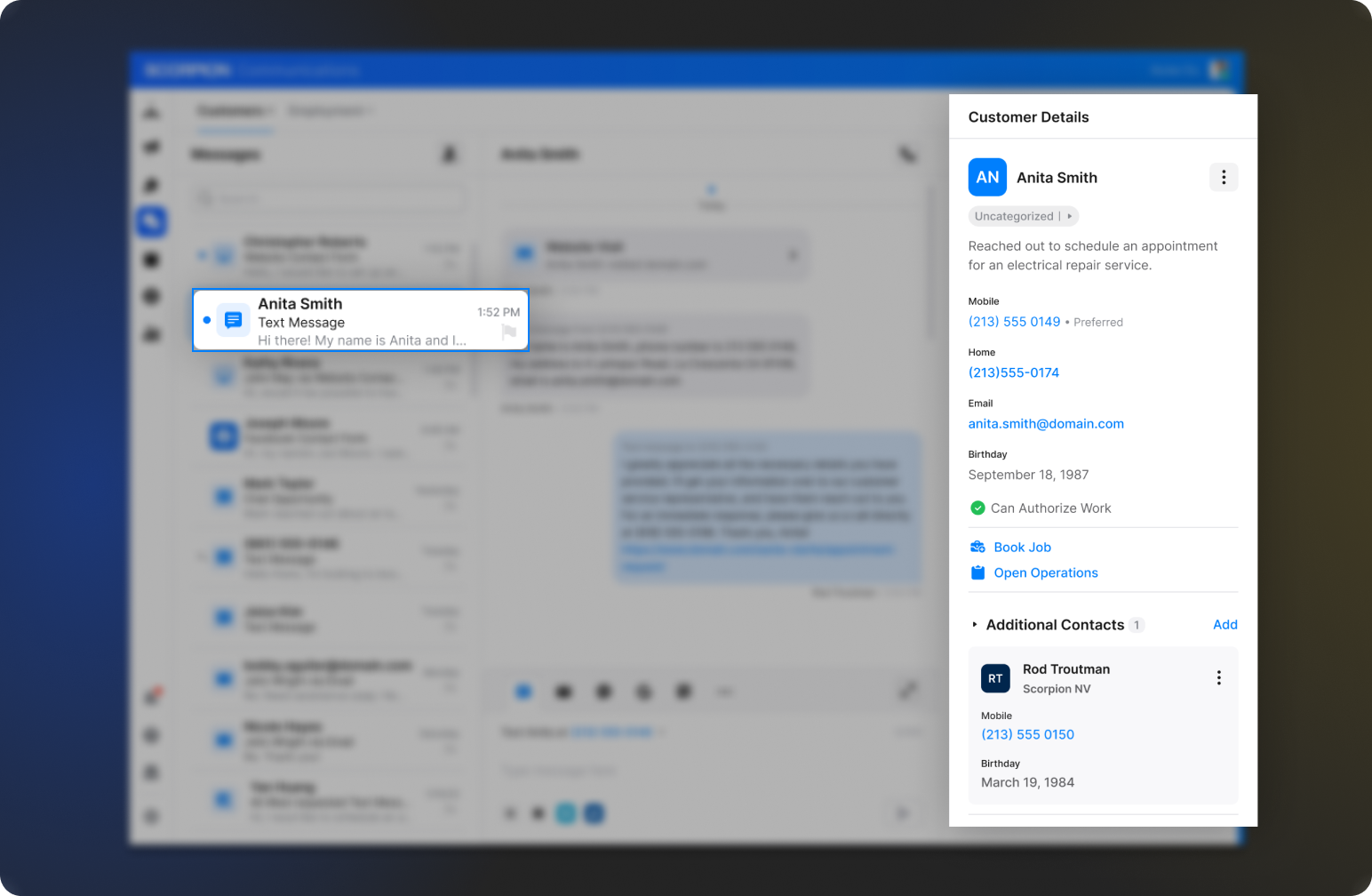Screen dimensions: 1372x896
Task: Click Rod Troutman's birthday March 19, 1984
Action: pos(1027,782)
